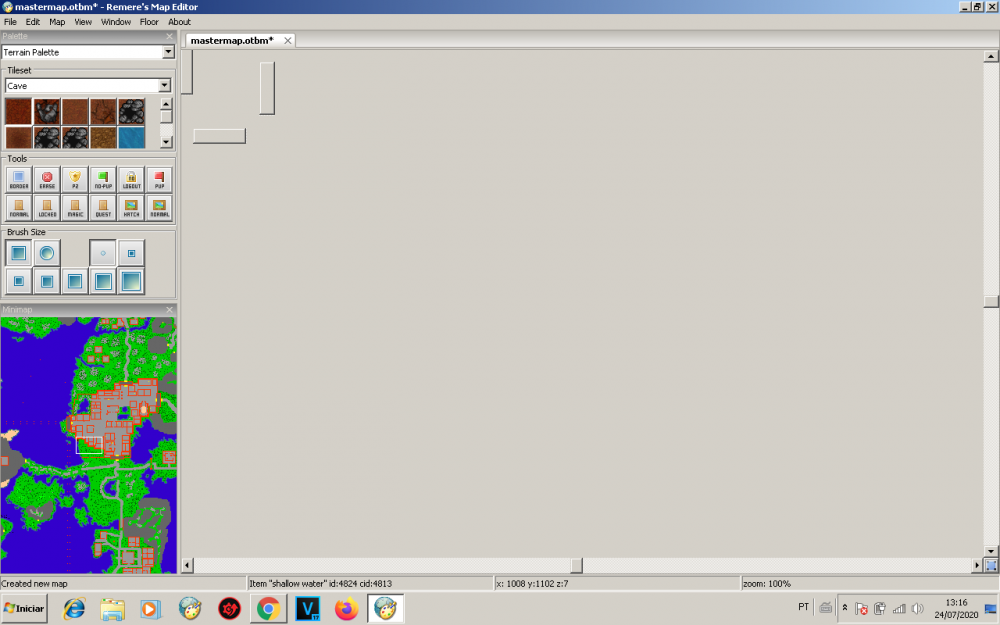Viewport: 1000px width, 625px height.
Task: Click the map view scroll down arrow
Action: point(990,552)
